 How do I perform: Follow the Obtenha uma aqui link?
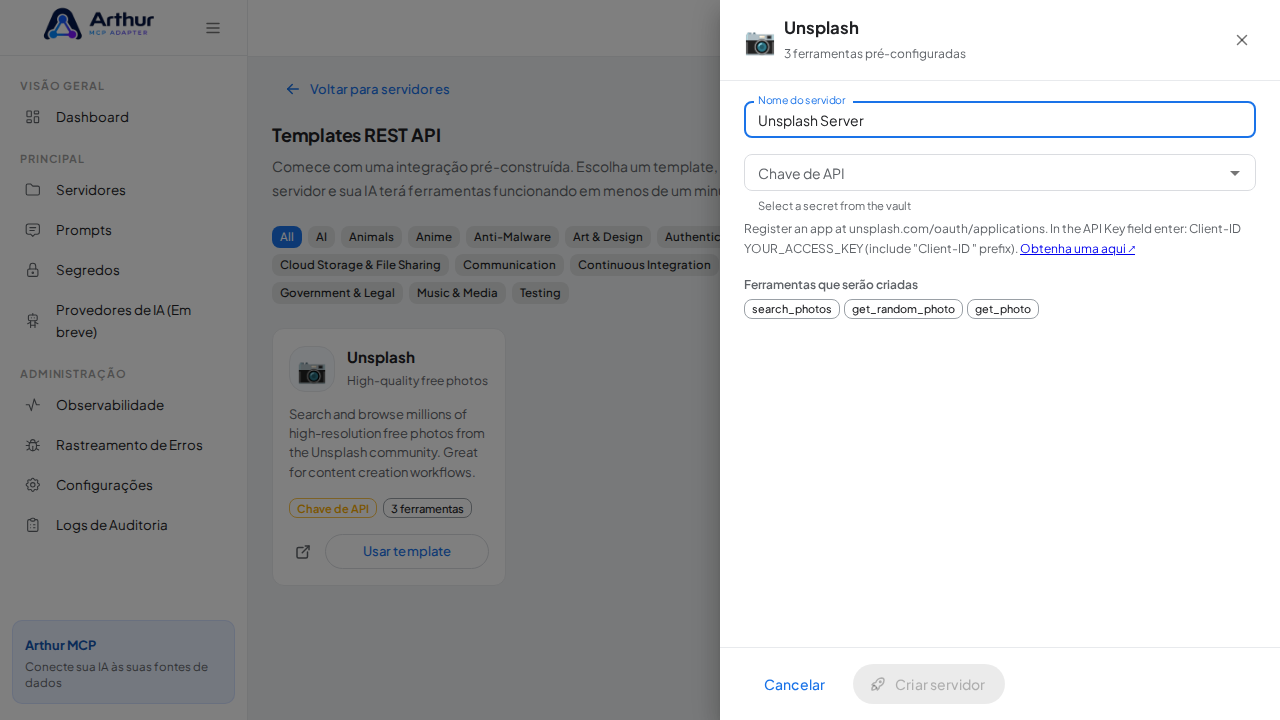pyautogui.click(x=1078, y=249)
